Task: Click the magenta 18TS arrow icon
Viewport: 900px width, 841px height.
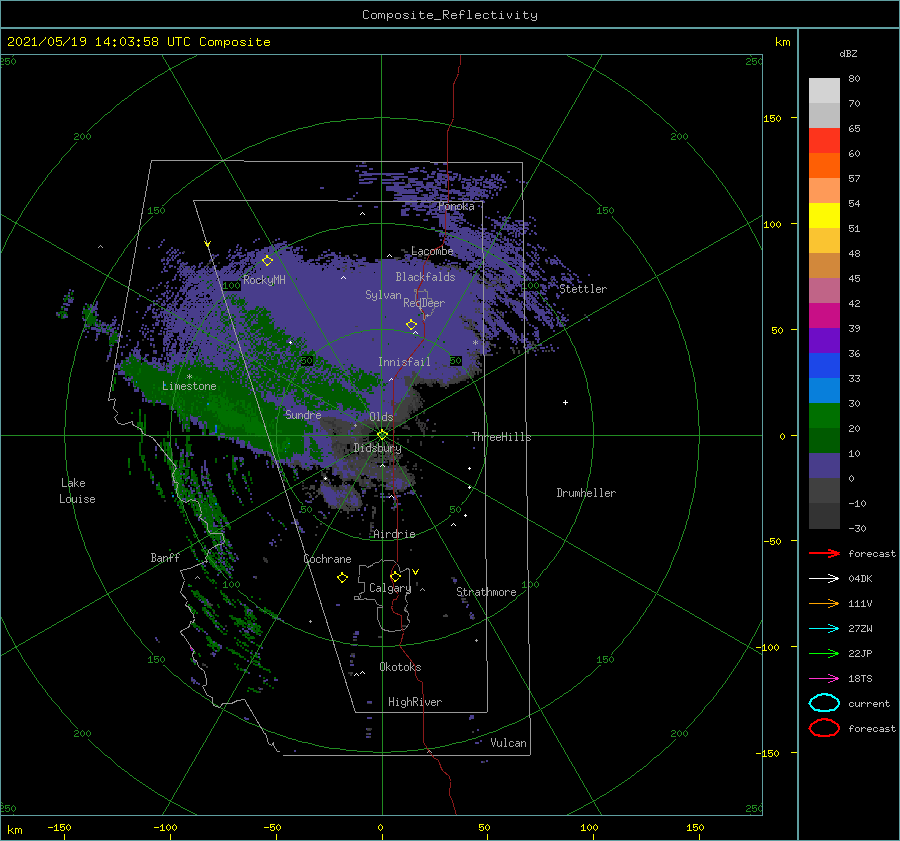Action: (x=824, y=678)
